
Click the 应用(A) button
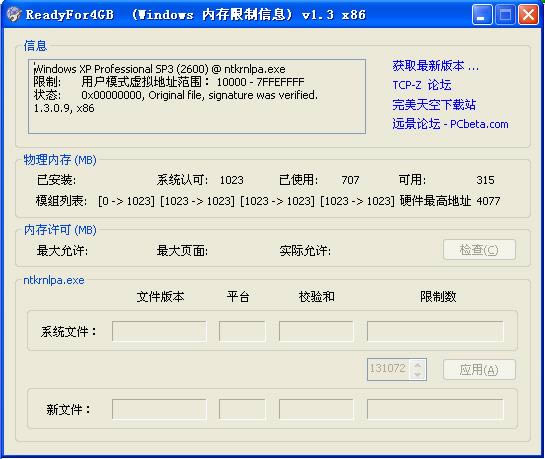coord(479,370)
